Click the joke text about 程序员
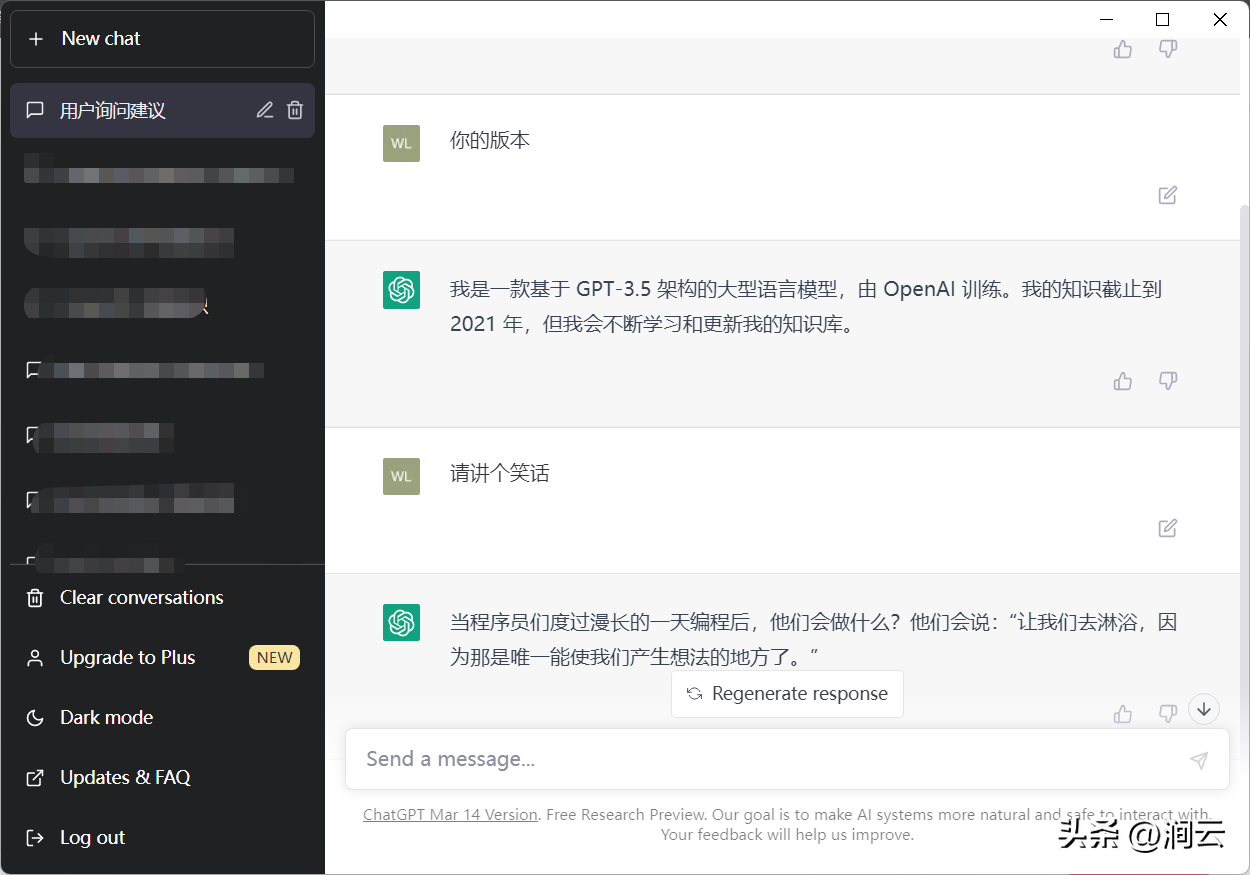The image size is (1250, 875). (813, 640)
